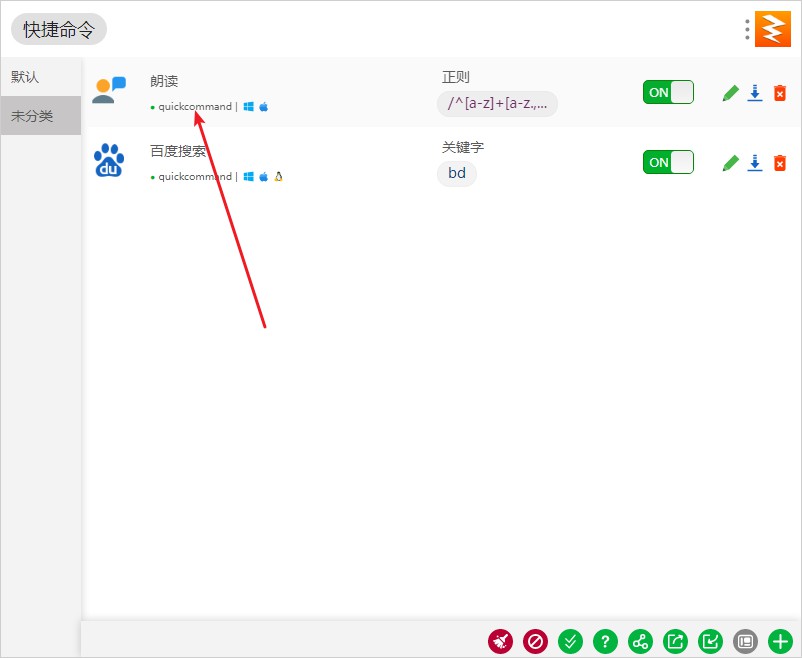Select the 默认 category tab
The height and width of the screenshot is (658, 802).
click(41, 77)
